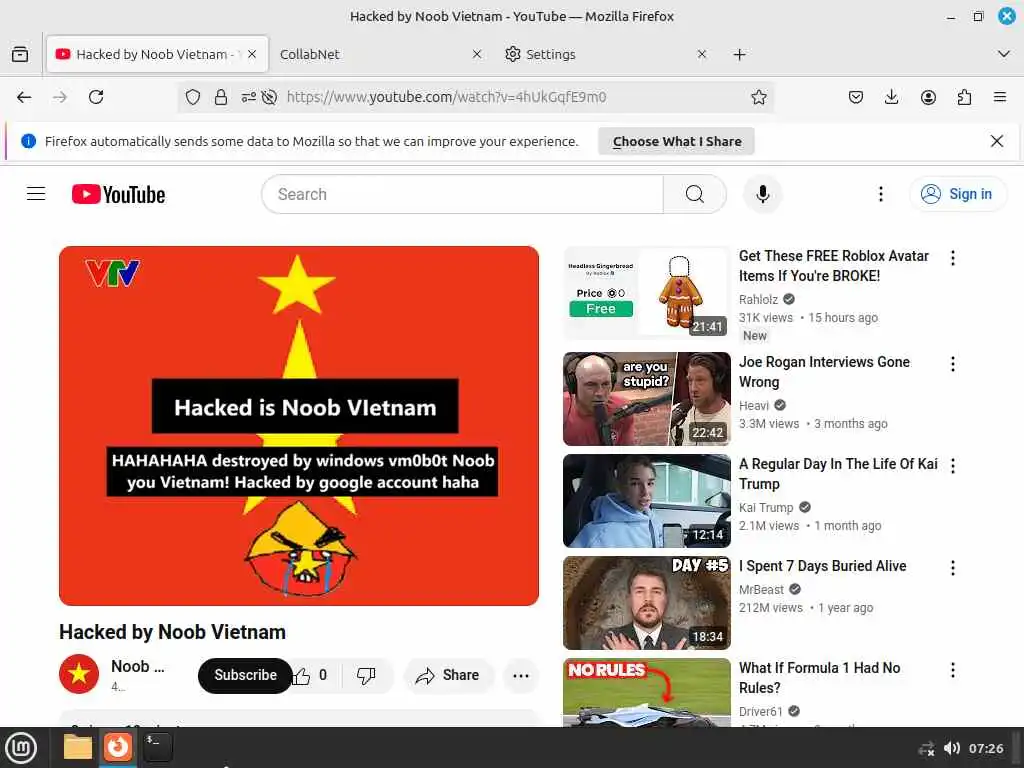Open Firefox View recent browsing icon
Screen dimensions: 1024x768
[20, 54]
